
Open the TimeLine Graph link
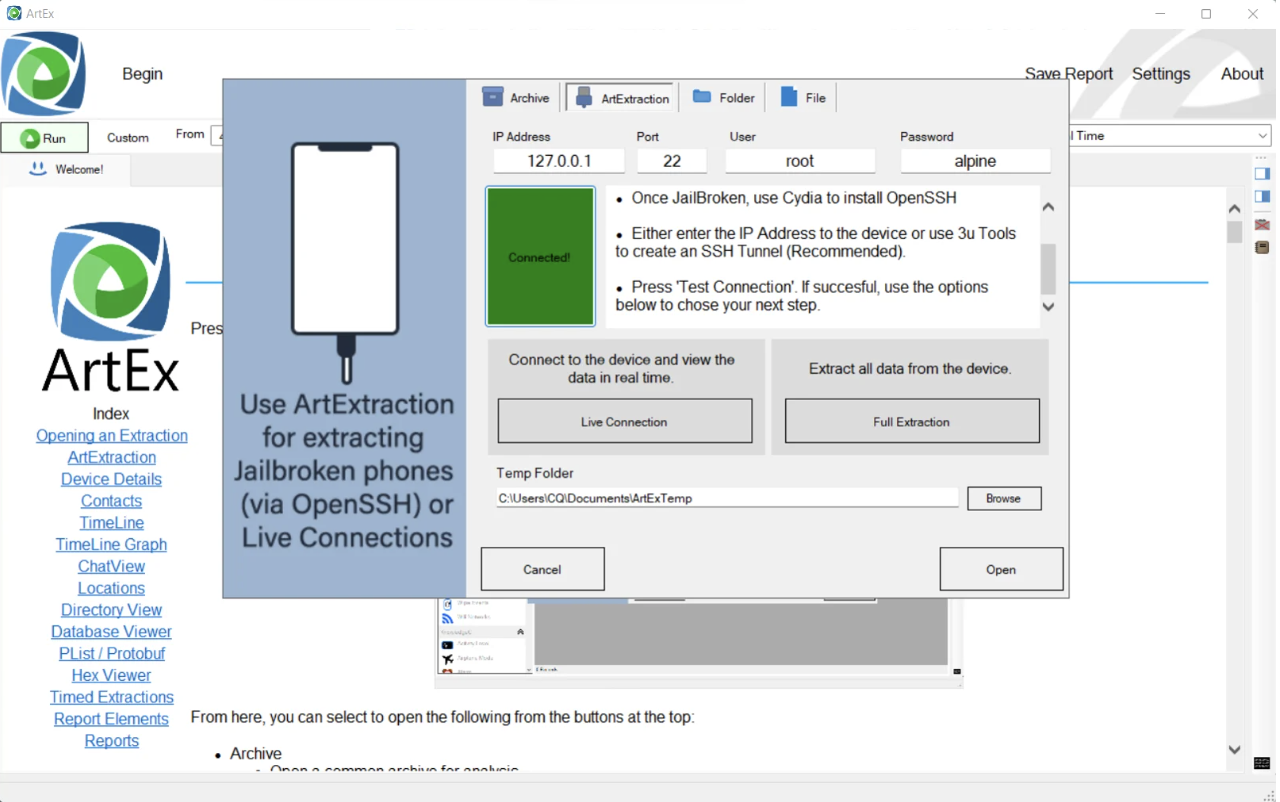[111, 545]
